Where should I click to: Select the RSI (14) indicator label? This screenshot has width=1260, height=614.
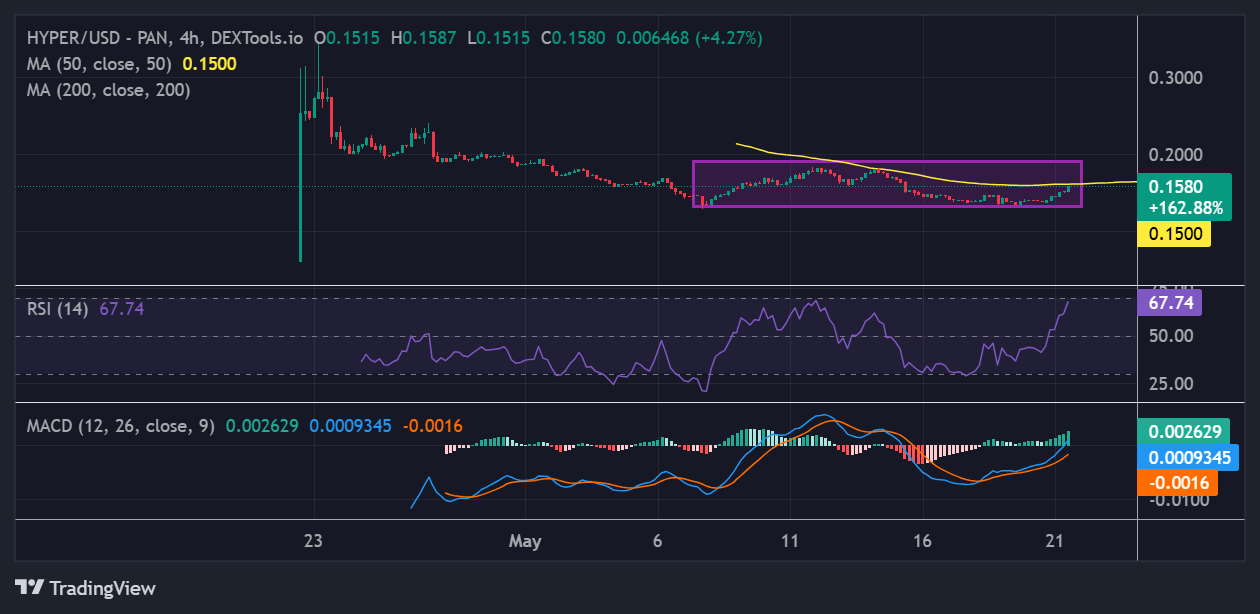coord(58,309)
